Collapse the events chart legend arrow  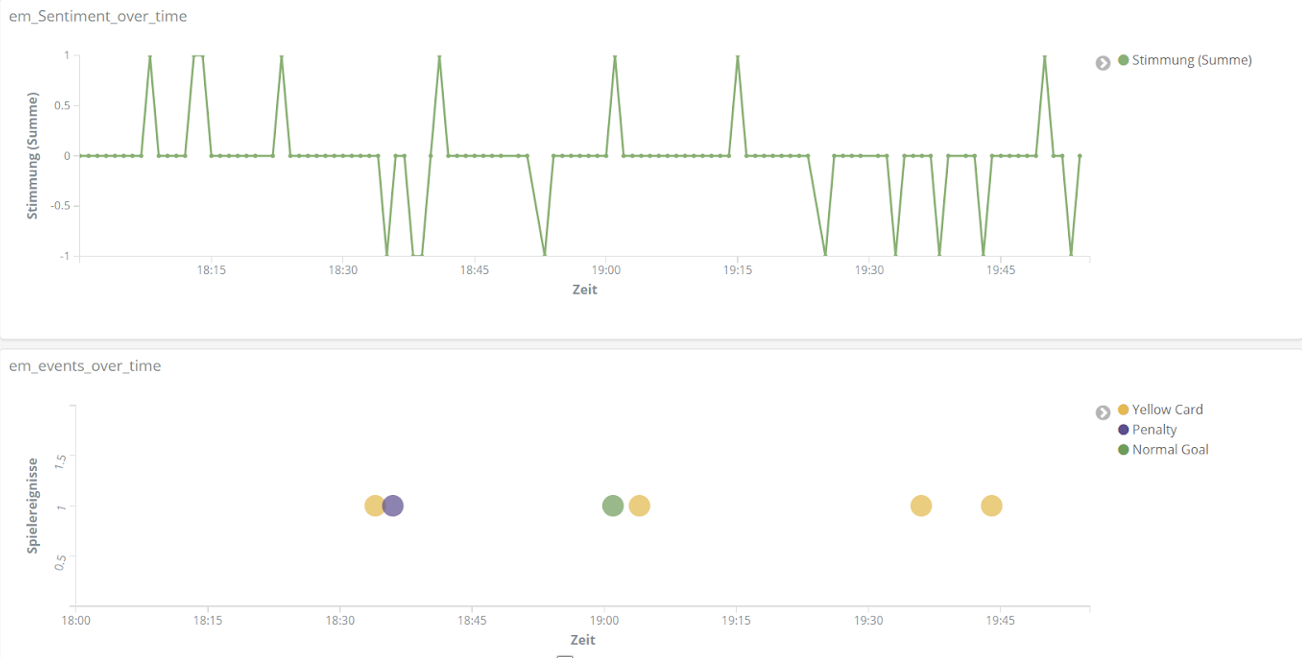[x=1103, y=412]
